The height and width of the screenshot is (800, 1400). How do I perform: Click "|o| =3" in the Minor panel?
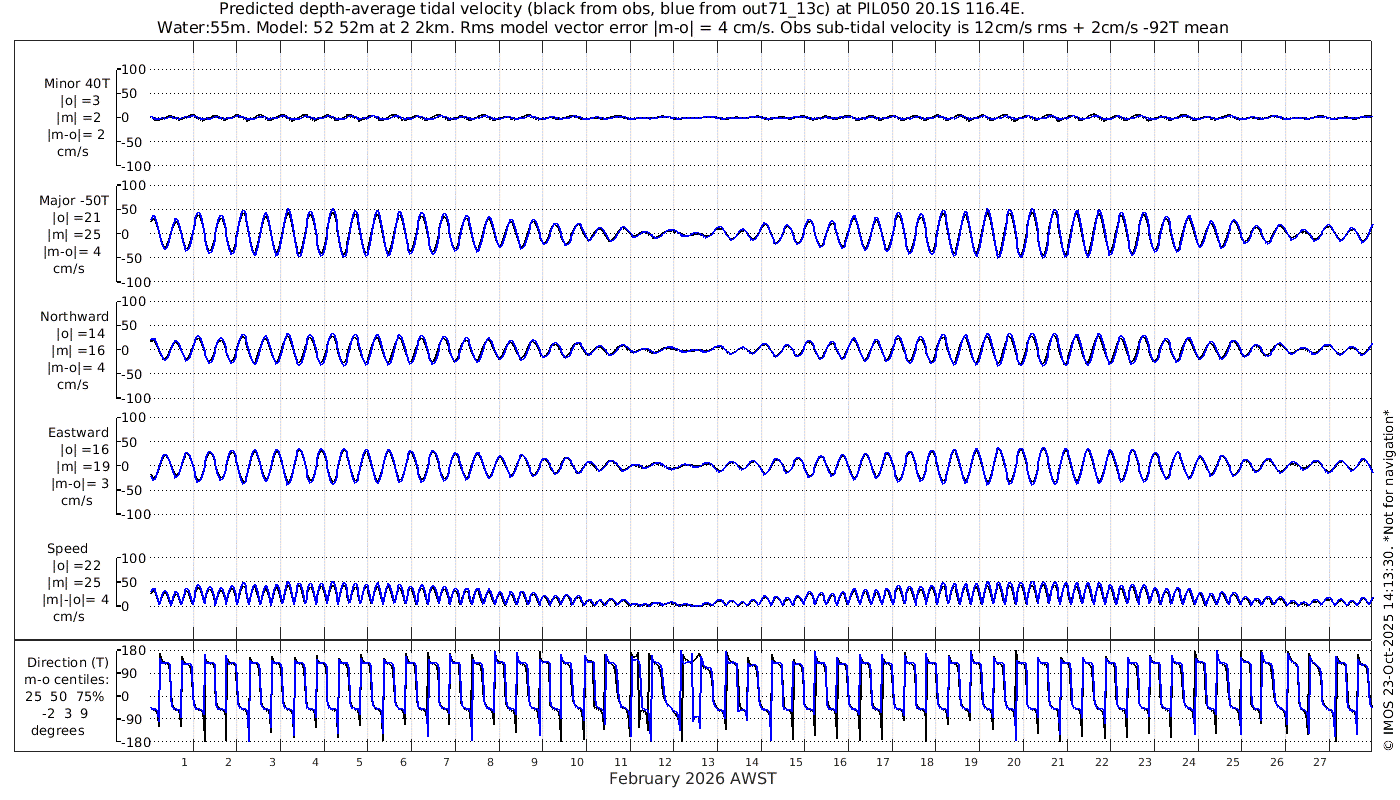click(x=80, y=101)
